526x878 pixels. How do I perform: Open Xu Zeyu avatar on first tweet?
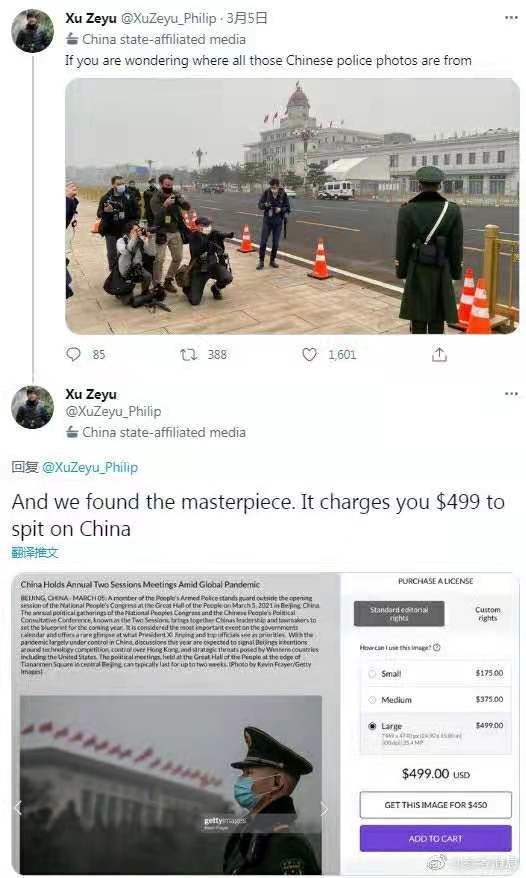32,31
